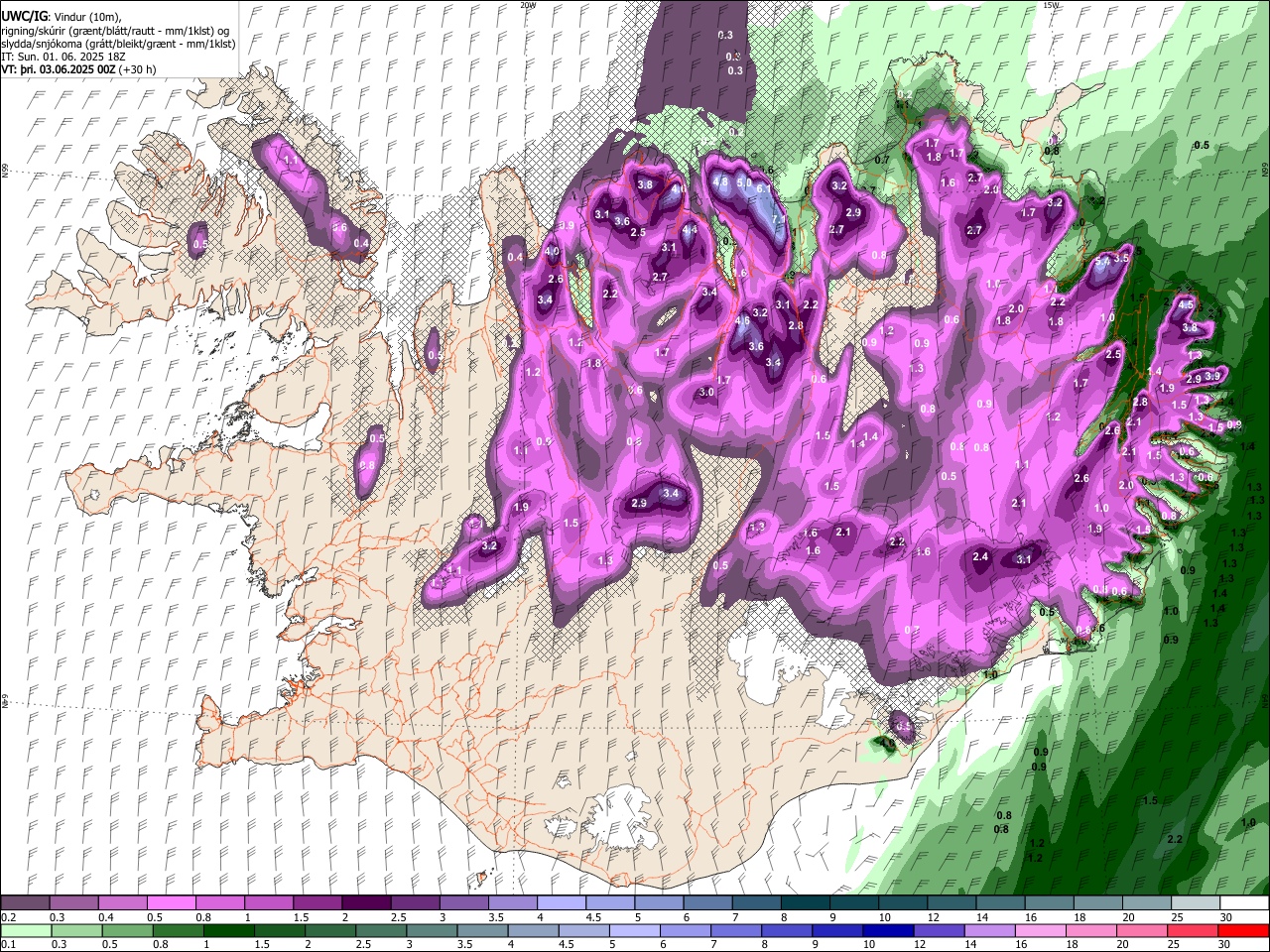Click the snowfall value 6.1 on map
The image size is (1270, 952).
tap(763, 188)
